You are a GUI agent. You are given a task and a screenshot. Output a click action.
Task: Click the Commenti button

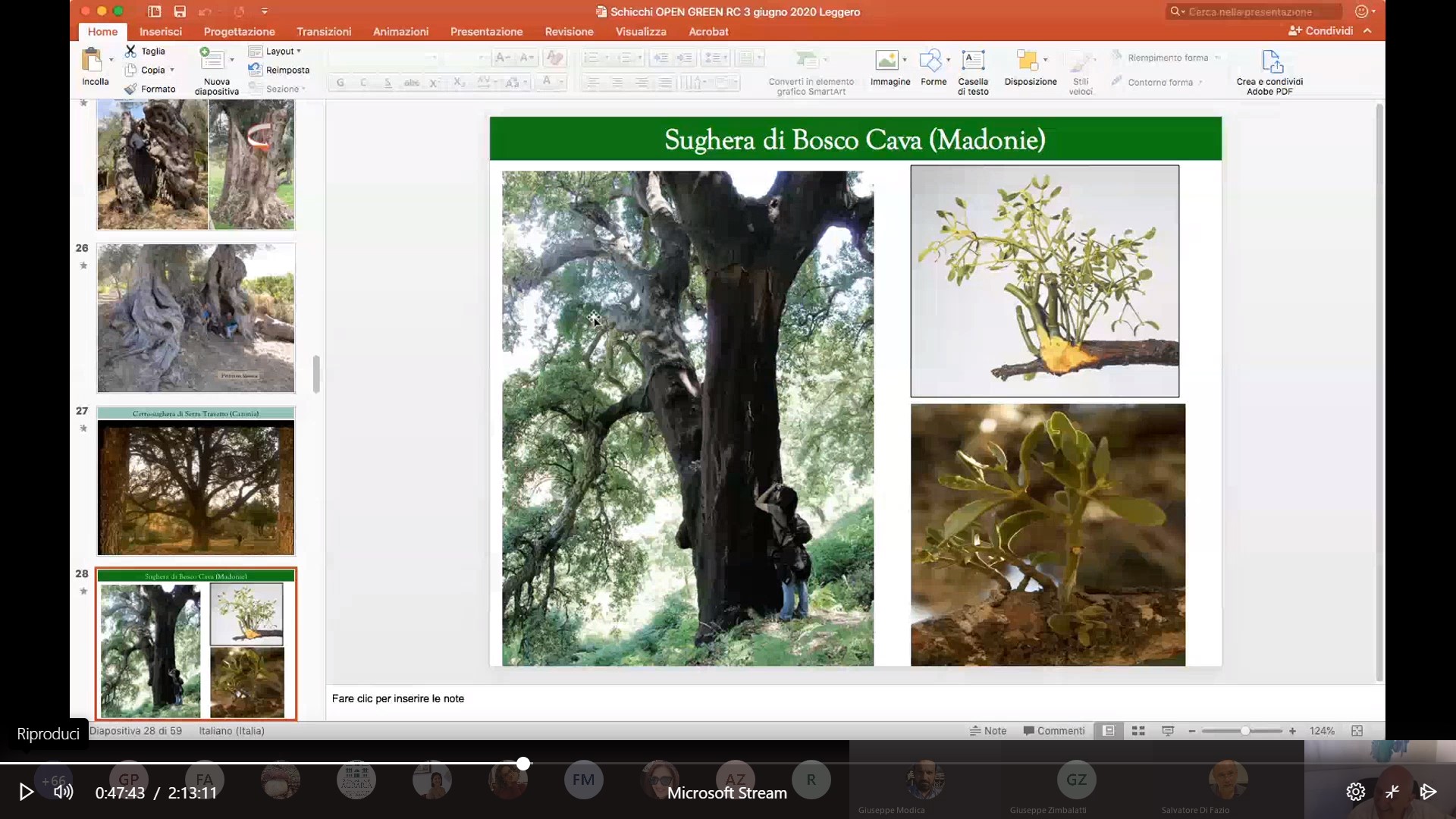1054,731
